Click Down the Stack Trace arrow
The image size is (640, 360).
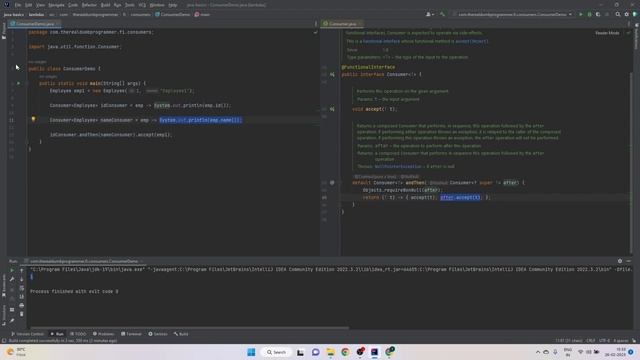(22, 279)
